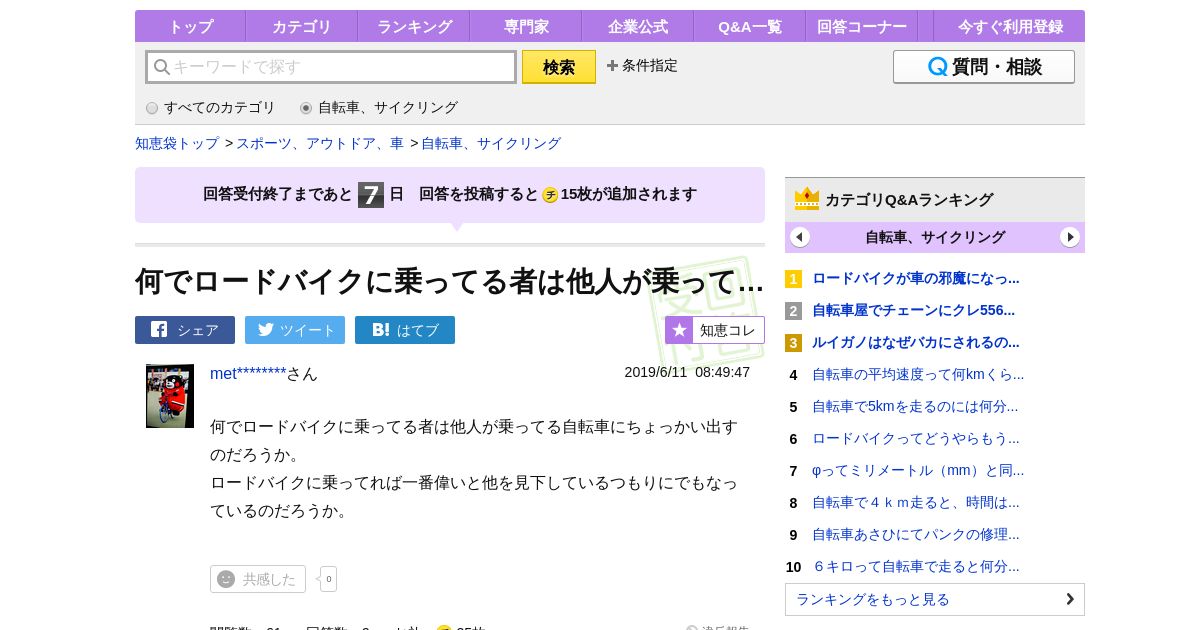Open rank 1 ロードバイクが車の邪魔 link
This screenshot has width=1200, height=630.
pyautogui.click(x=916, y=278)
